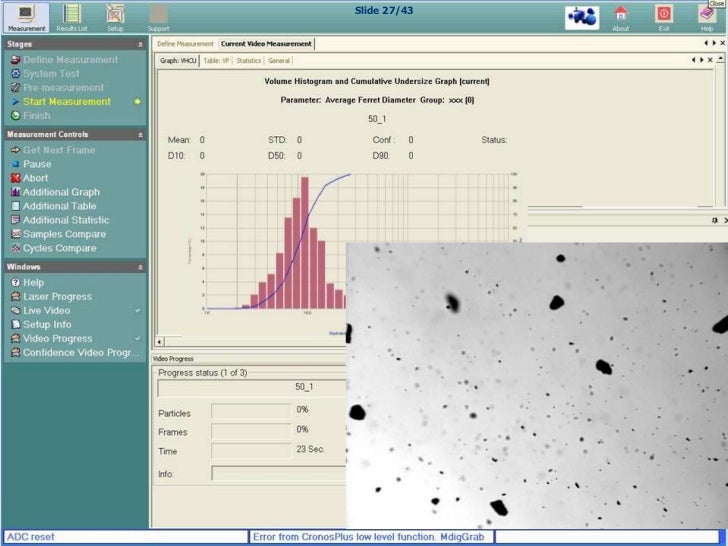Toggle the Live Video window
728x546 pixels.
coord(46,311)
